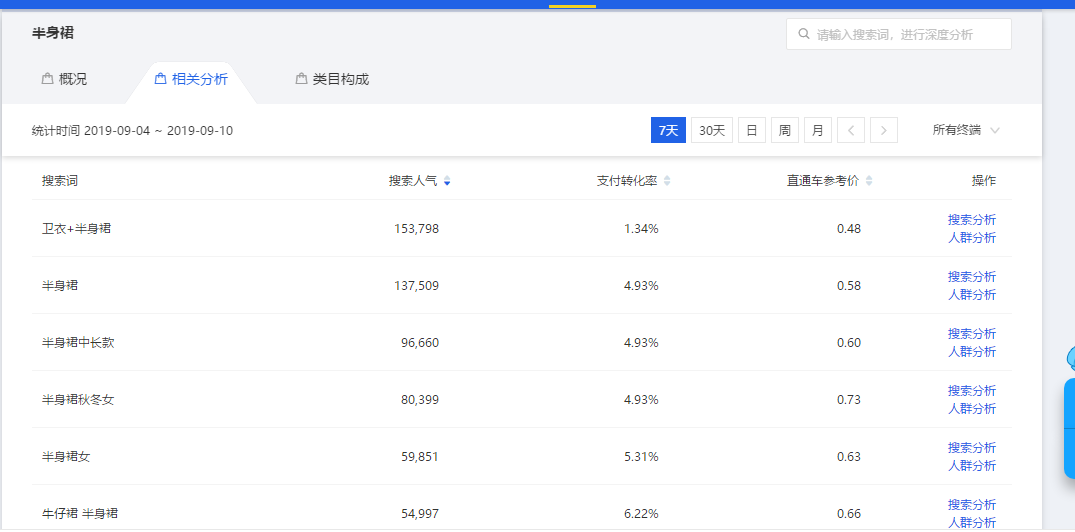Open 人群分析 for 半身裙中长款

click(971, 352)
